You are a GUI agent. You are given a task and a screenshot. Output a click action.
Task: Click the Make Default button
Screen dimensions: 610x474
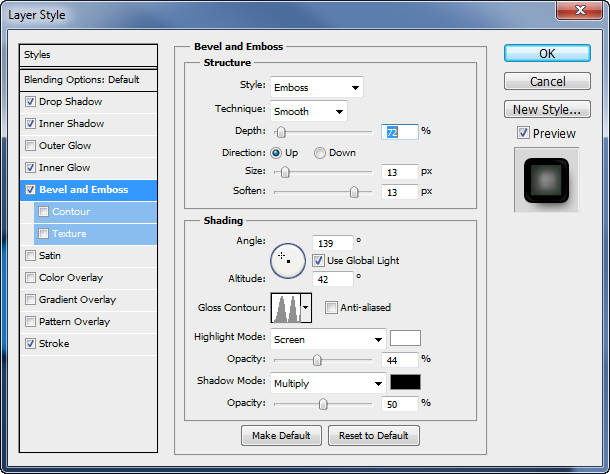[281, 435]
